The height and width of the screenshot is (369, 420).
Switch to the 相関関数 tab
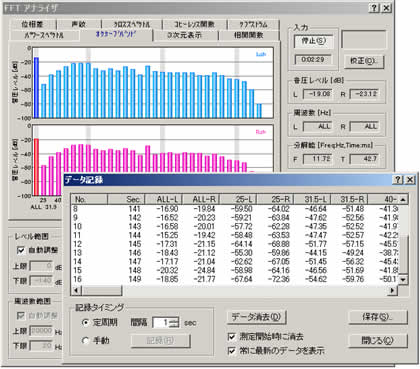coord(248,35)
